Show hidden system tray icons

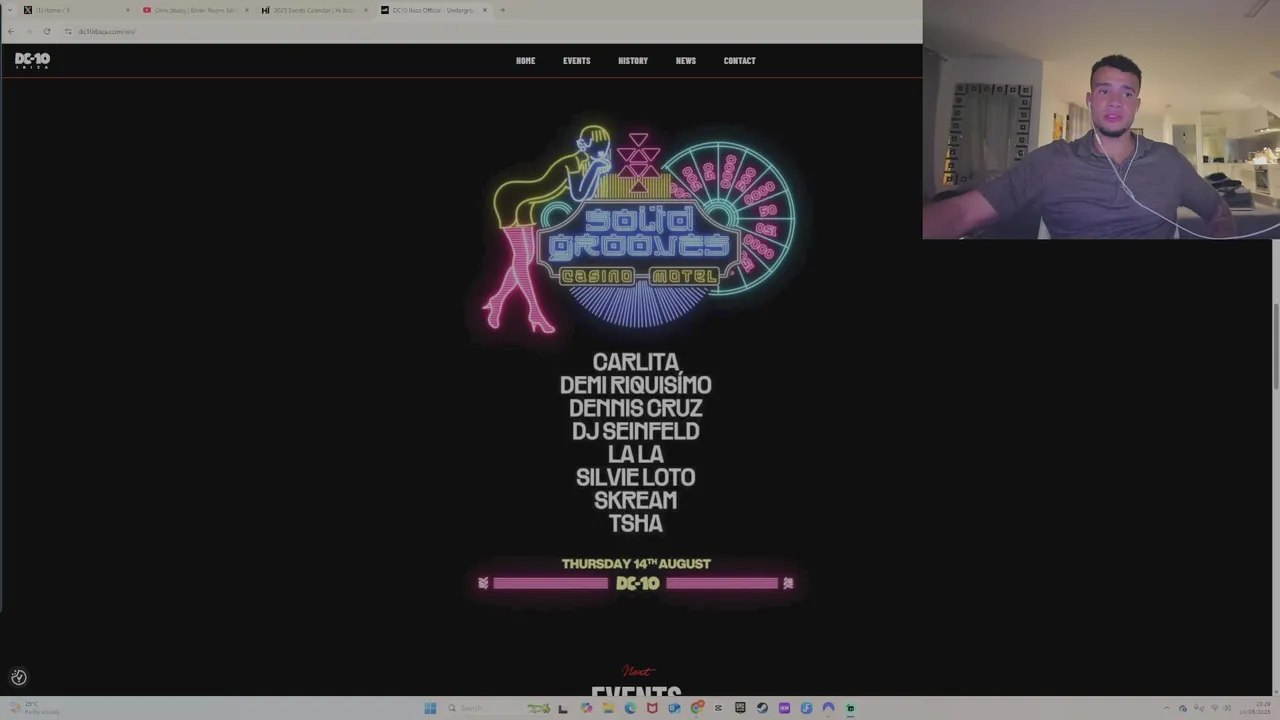point(1167,708)
